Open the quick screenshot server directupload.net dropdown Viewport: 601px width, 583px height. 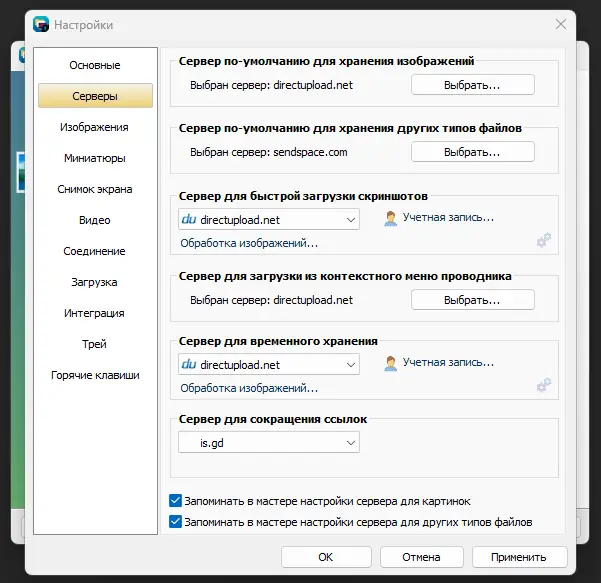269,219
